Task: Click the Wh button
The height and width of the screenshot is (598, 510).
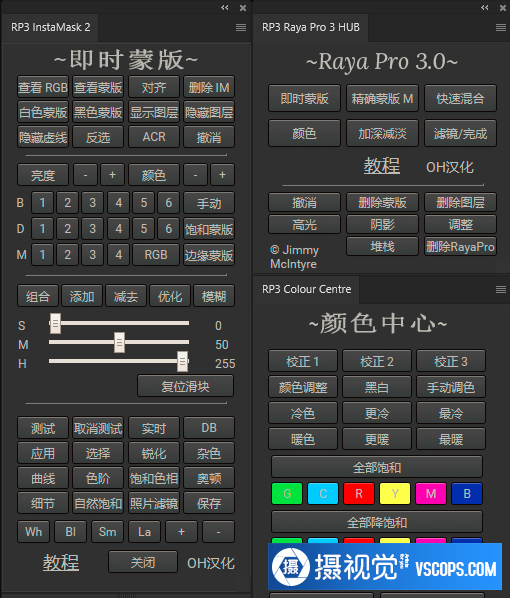Action: coord(34,532)
